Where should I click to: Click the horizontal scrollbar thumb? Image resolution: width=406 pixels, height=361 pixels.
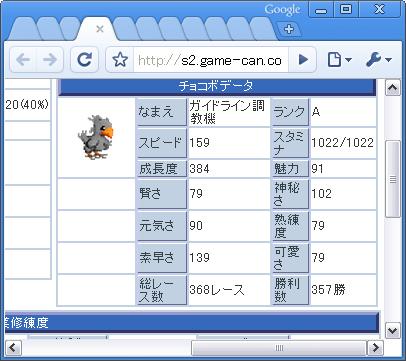point(279,348)
